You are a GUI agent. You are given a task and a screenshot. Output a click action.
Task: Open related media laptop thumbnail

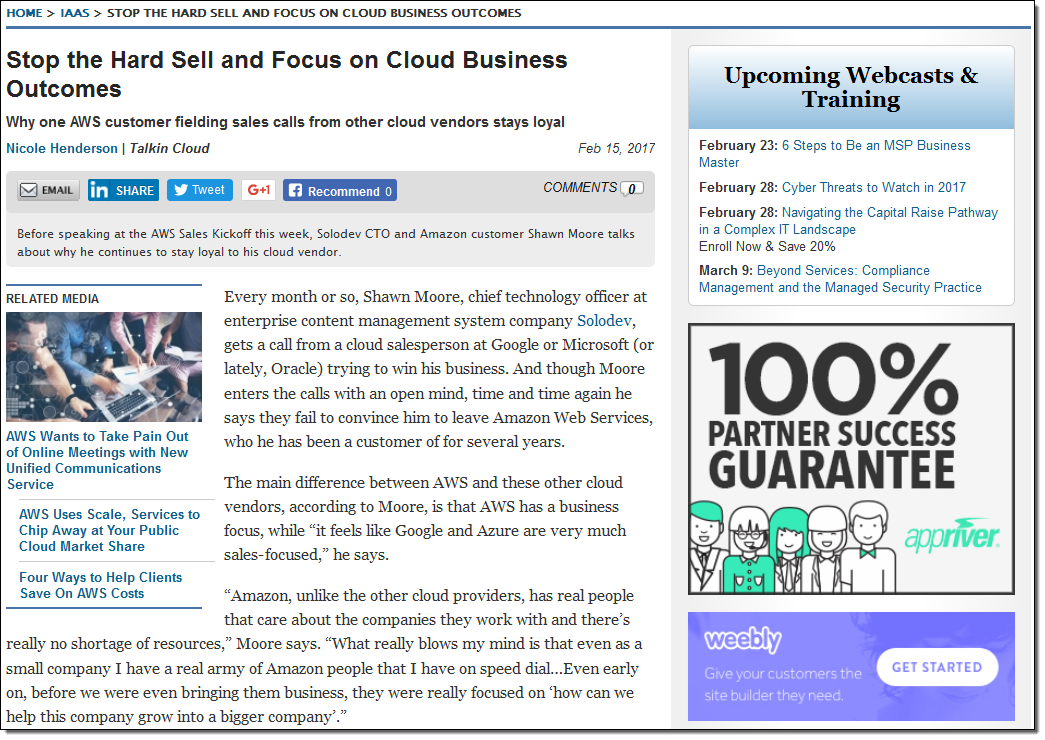104,367
